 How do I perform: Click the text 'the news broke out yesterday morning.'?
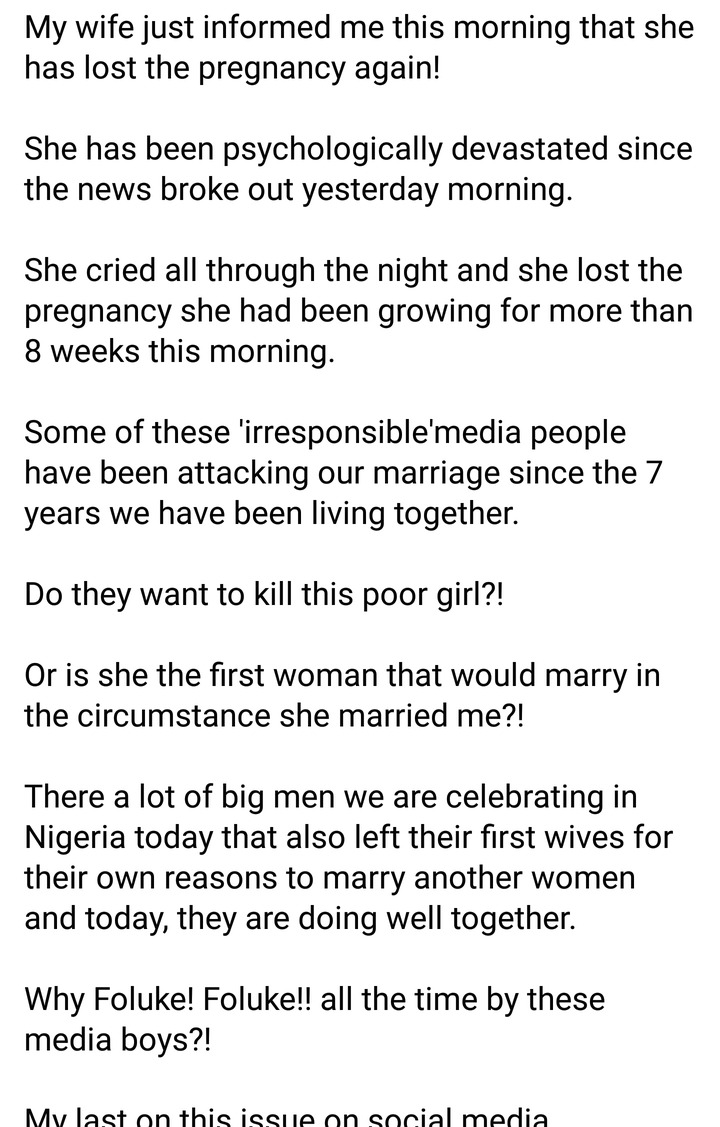299,190
